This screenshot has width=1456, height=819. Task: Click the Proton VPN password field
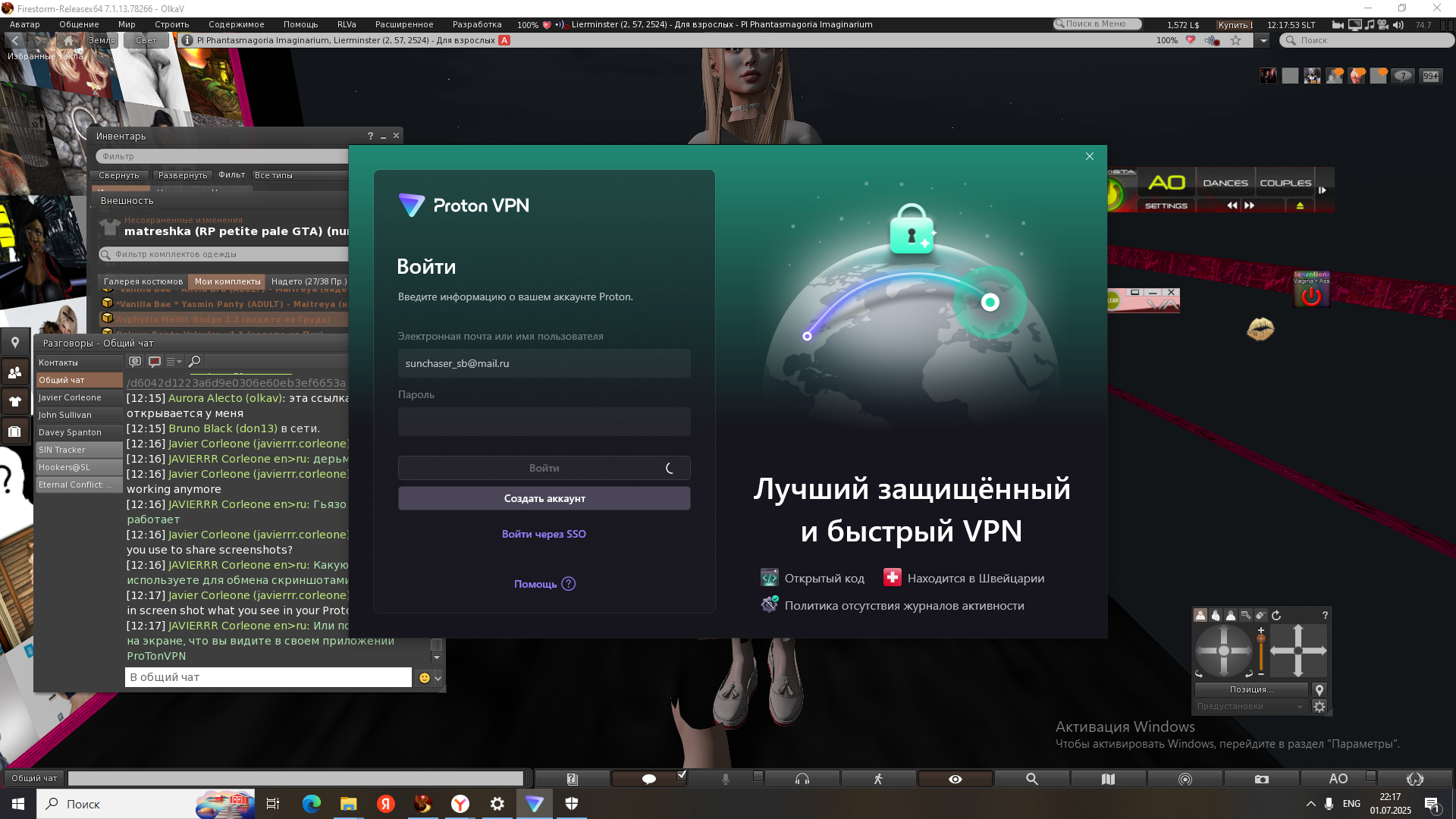544,422
